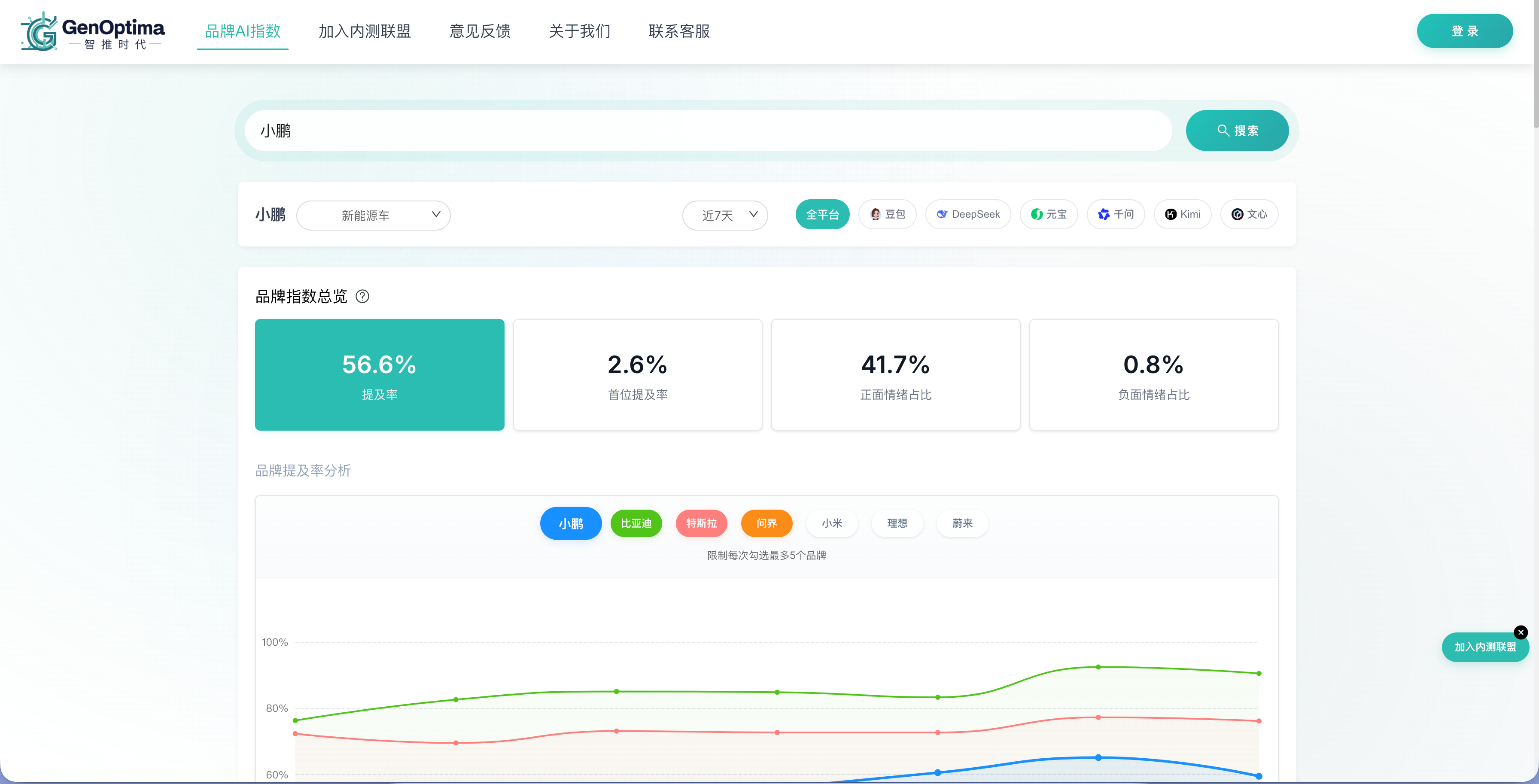Open the 品牌AI指数 tab
Image resolution: width=1539 pixels, height=784 pixels.
(243, 31)
